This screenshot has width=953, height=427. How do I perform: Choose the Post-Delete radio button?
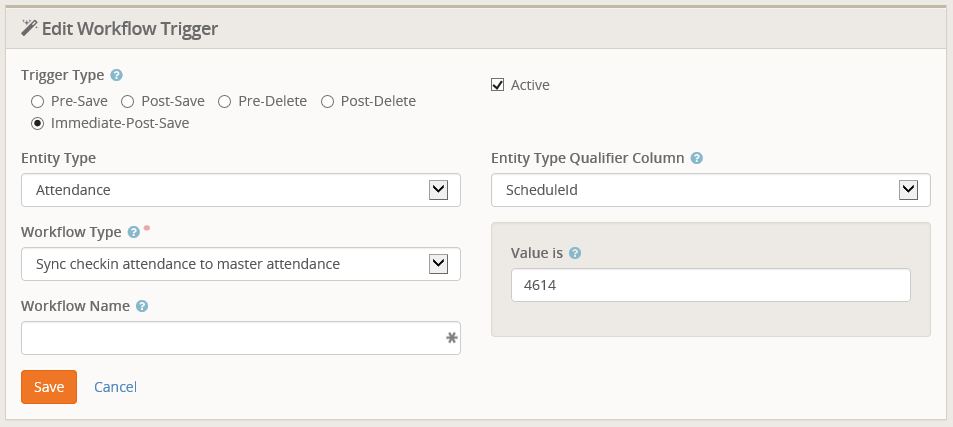tap(327, 101)
